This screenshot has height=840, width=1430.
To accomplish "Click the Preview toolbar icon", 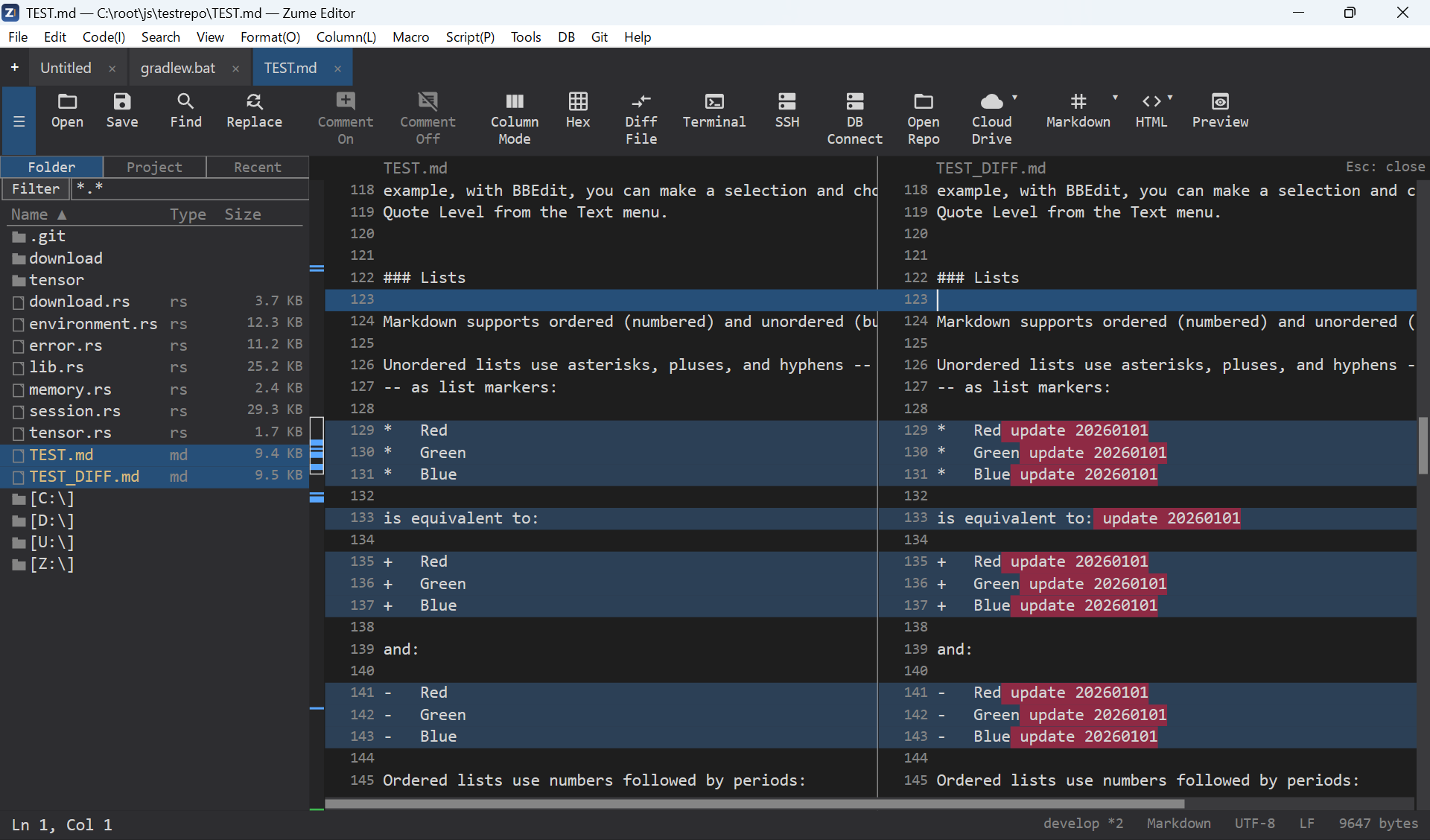I will [1220, 111].
